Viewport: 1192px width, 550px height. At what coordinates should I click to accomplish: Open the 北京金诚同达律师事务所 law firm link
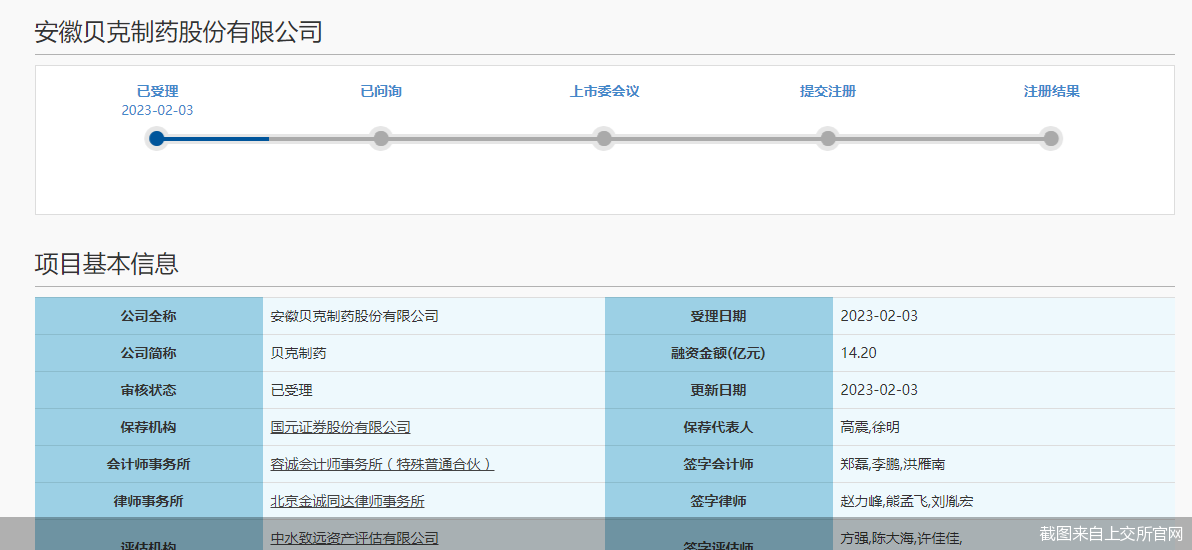coord(347,501)
